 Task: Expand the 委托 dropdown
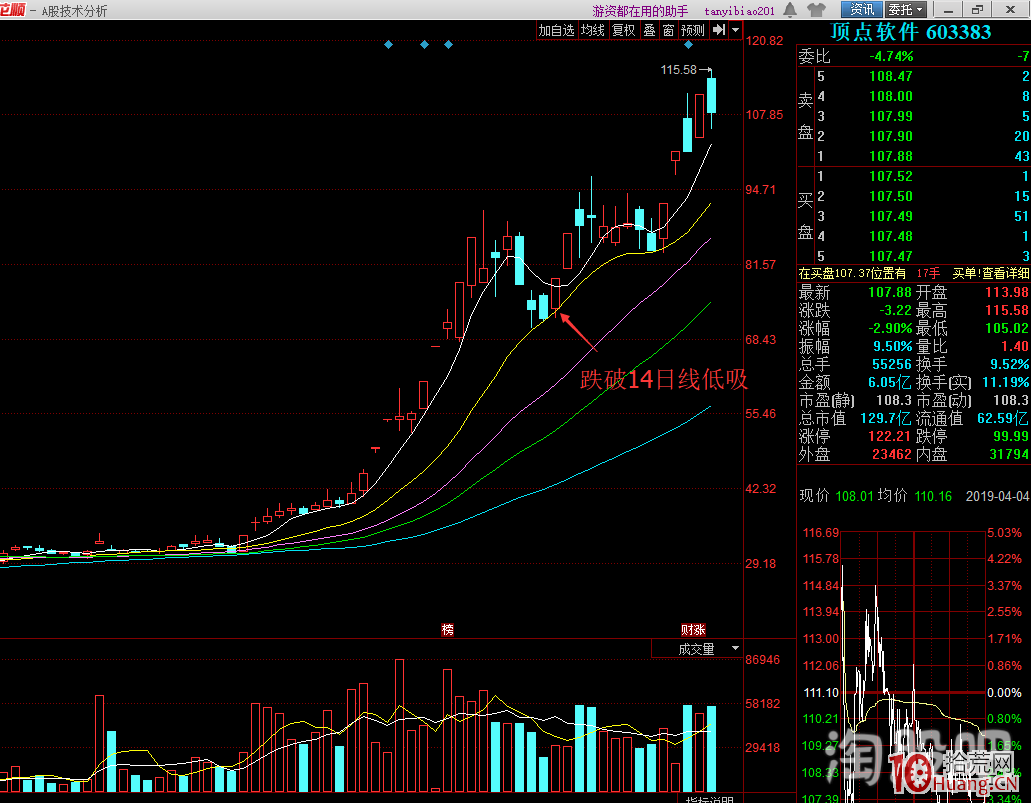tap(906, 9)
